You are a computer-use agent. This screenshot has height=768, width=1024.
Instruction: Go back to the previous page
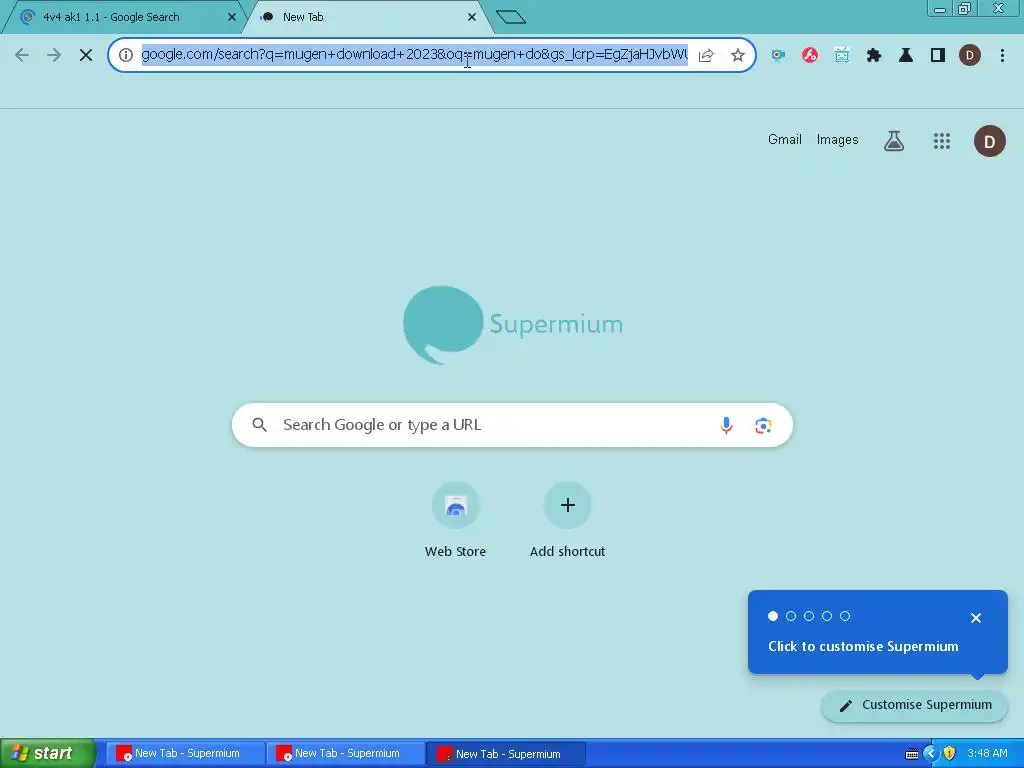[22, 55]
